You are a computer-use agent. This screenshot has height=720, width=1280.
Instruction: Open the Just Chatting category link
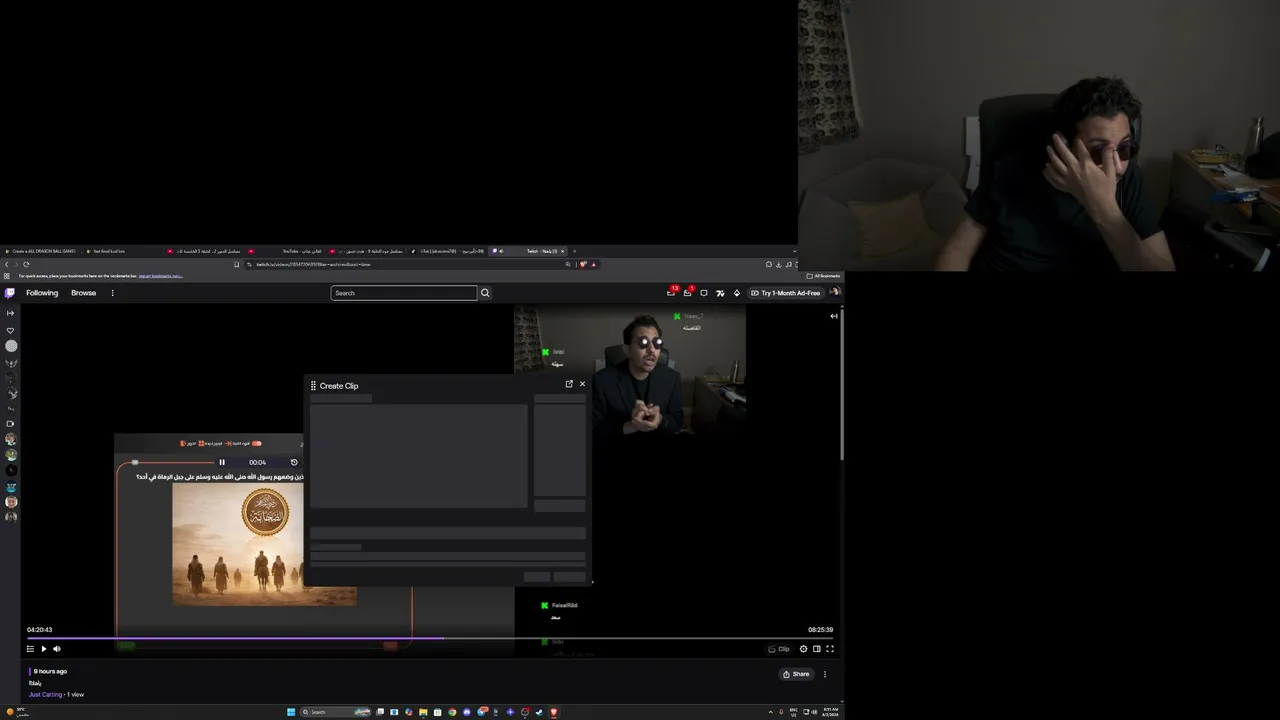(45, 694)
